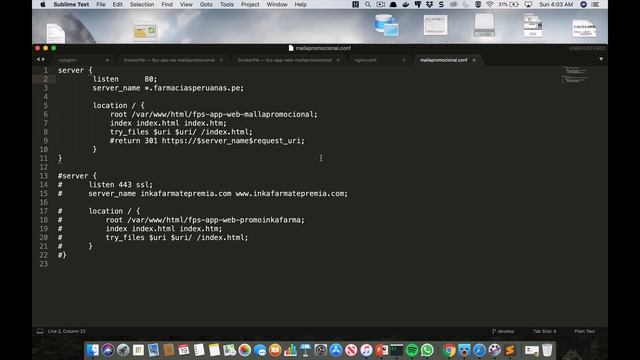This screenshot has width=640, height=360.
Task: Click the server_name *.farmaciasperuanas.pe line
Action: click(x=168, y=88)
